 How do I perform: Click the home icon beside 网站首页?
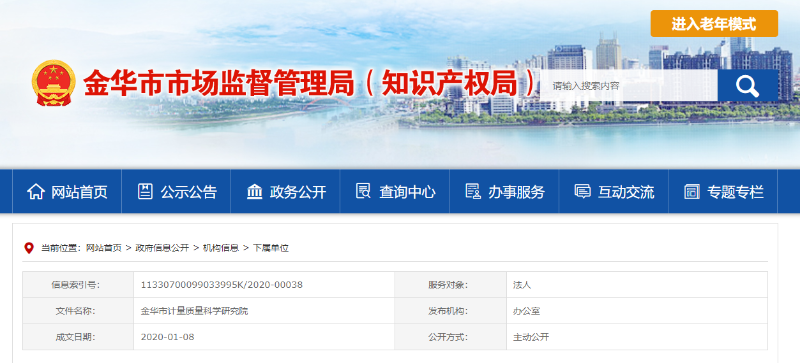click(x=36, y=192)
